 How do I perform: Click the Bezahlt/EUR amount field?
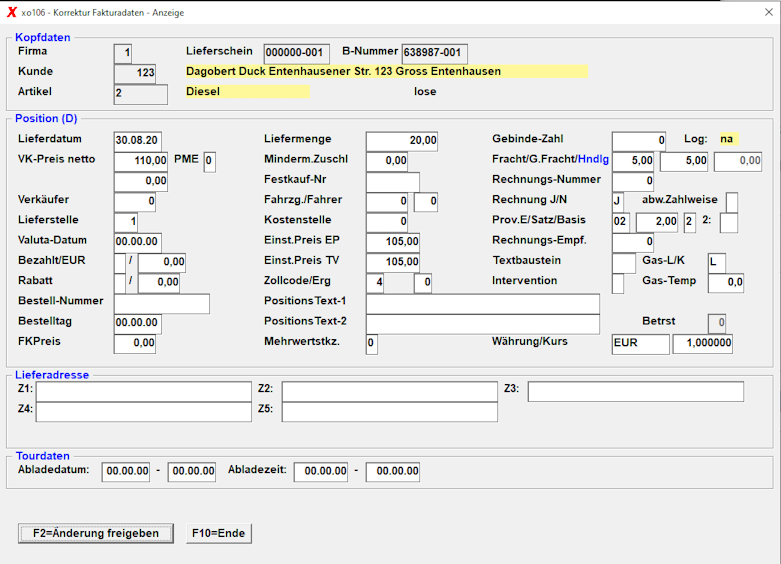tap(162, 263)
